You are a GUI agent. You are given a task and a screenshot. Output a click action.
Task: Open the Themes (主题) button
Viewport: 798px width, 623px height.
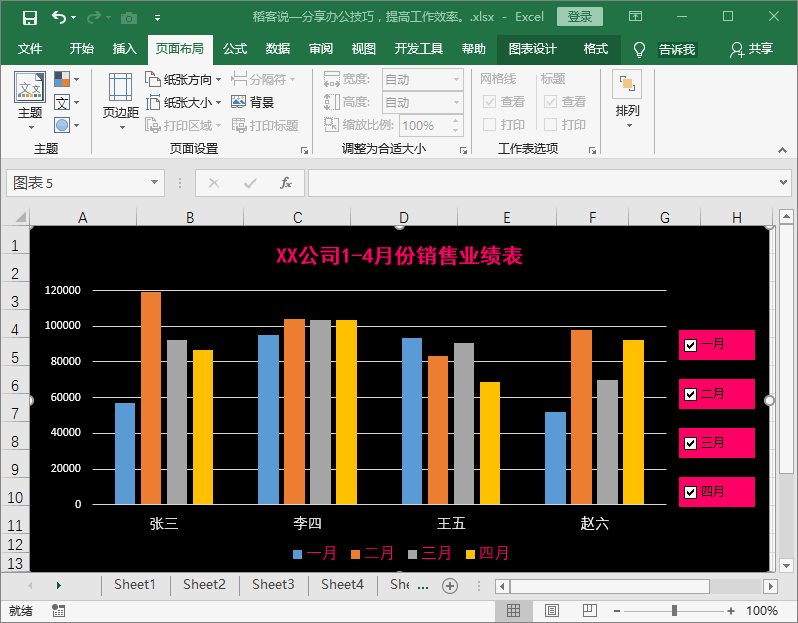pos(30,101)
